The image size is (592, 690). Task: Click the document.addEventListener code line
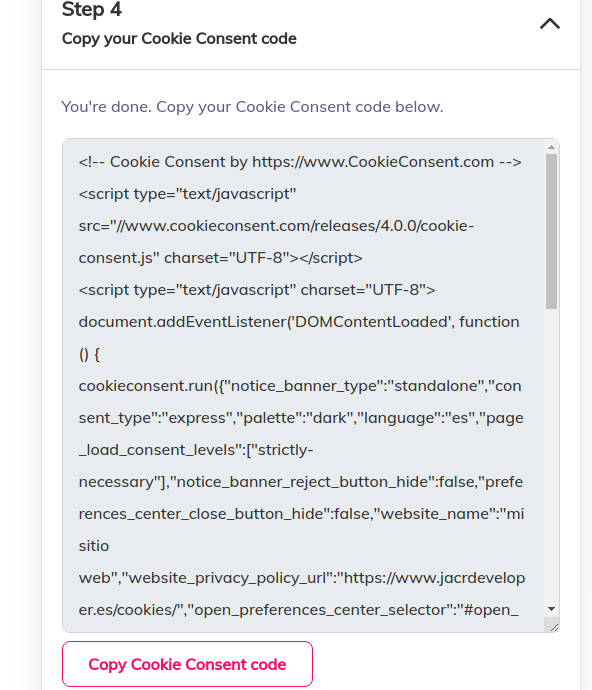(299, 322)
